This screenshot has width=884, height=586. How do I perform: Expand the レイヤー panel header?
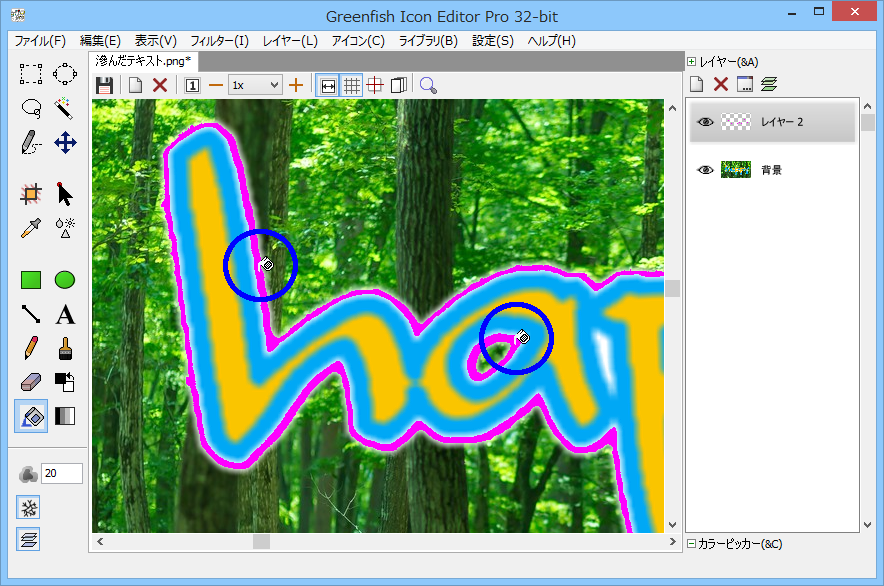692,62
